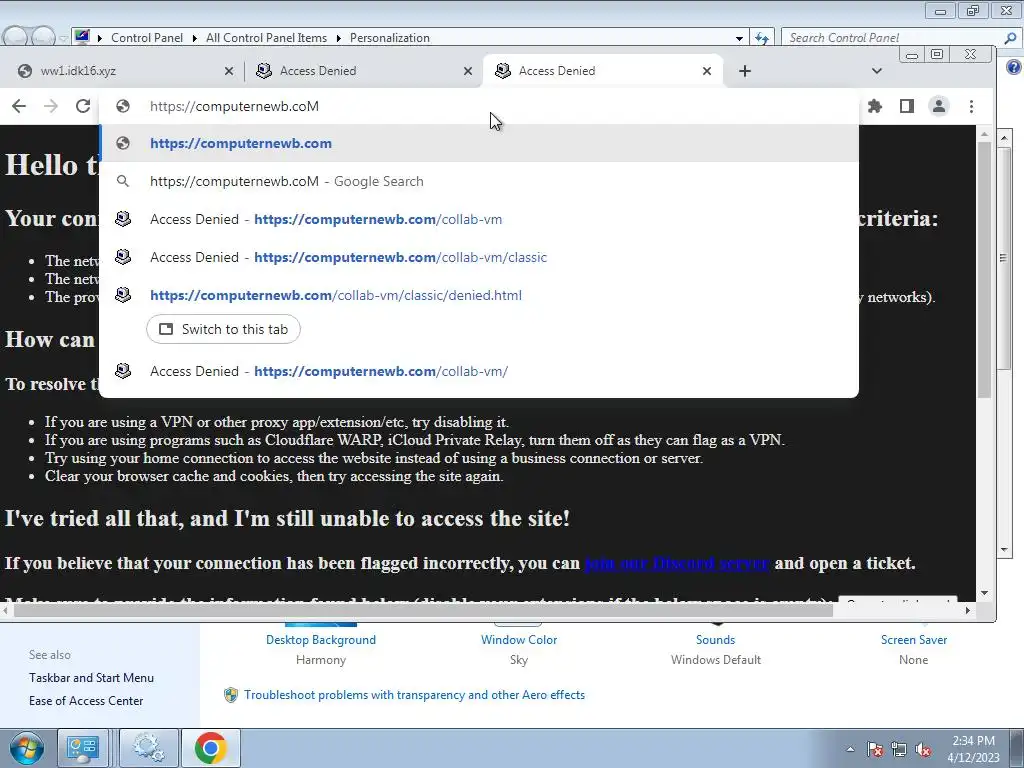Click the Personalization breadcrumb
The height and width of the screenshot is (768, 1024).
[x=390, y=38]
